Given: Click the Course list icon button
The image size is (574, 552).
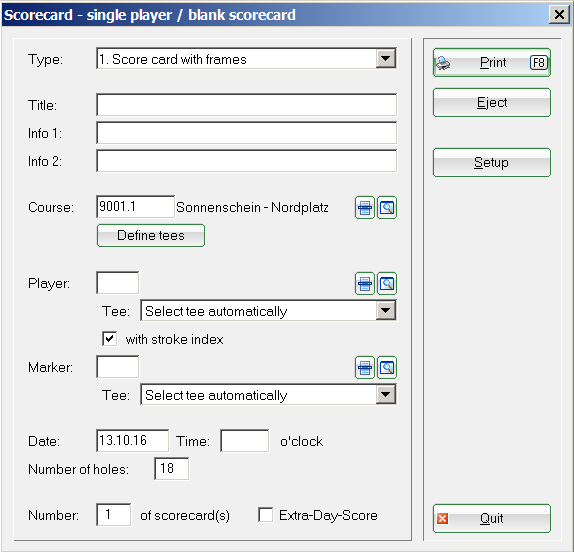Looking at the screenshot, I should pyautogui.click(x=365, y=208).
